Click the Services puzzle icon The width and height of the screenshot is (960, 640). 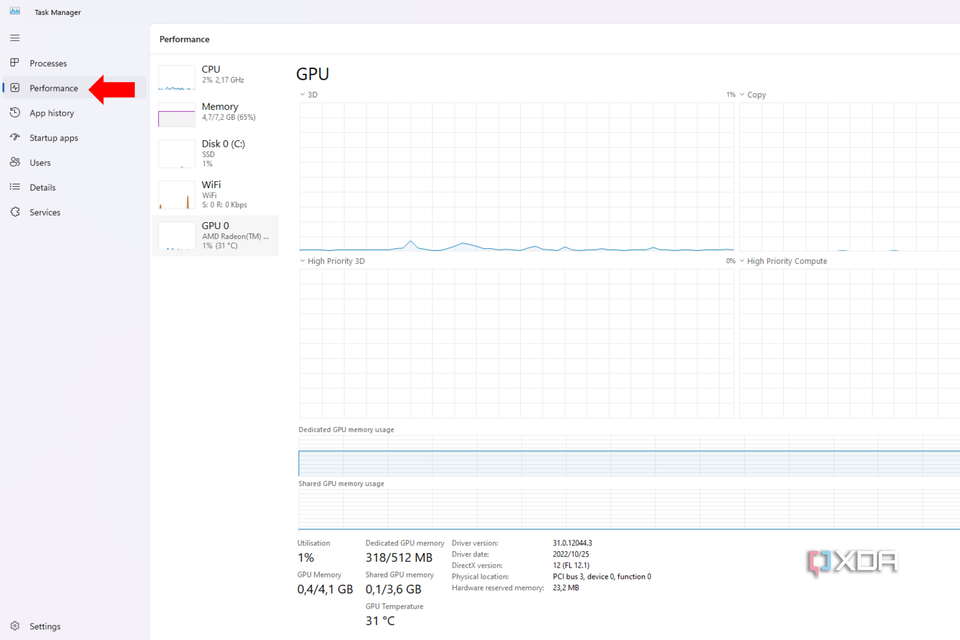[x=15, y=212]
